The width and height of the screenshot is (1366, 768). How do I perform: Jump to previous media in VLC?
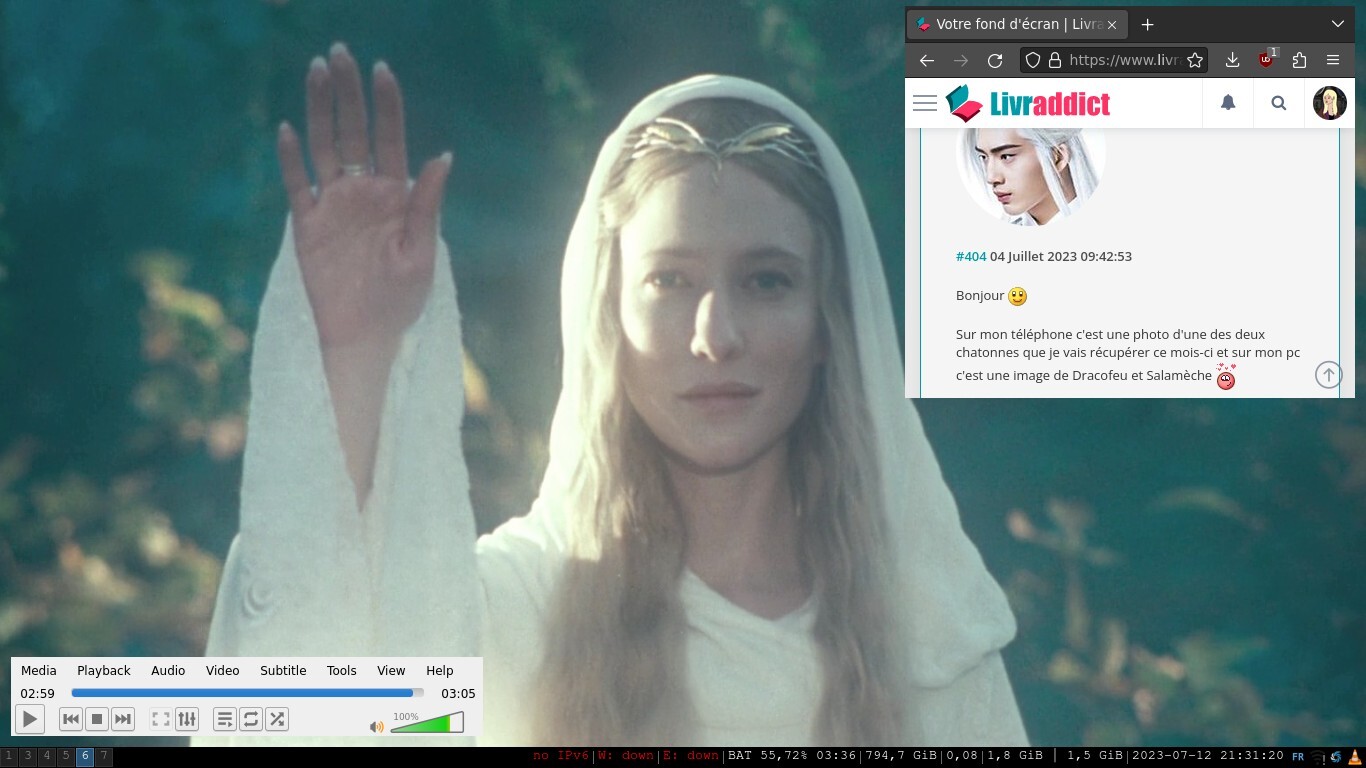(x=71, y=719)
